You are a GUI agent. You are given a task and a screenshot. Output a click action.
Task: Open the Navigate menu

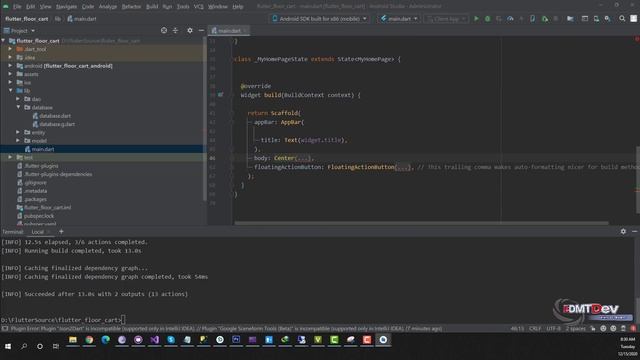(67, 7)
